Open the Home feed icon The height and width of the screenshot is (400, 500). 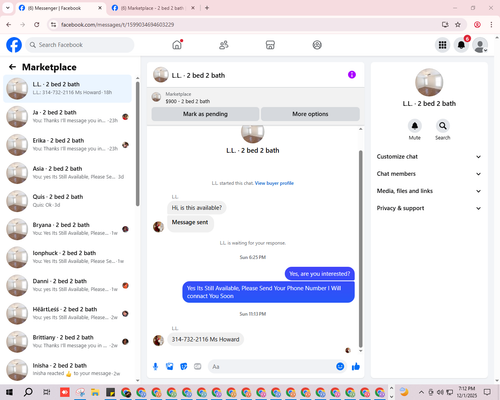[177, 45]
